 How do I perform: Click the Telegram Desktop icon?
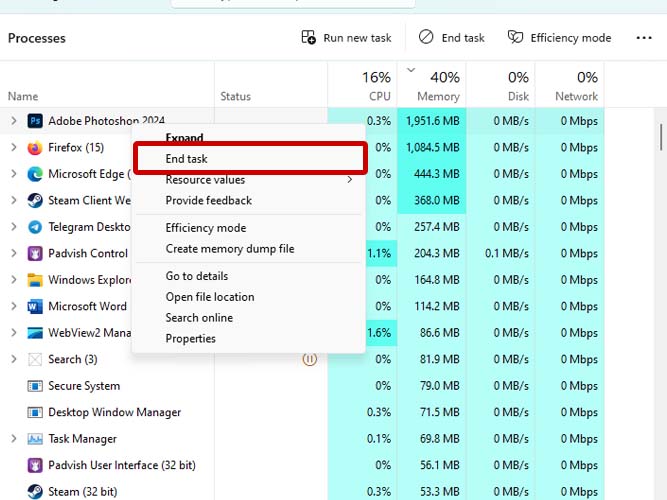(35, 227)
